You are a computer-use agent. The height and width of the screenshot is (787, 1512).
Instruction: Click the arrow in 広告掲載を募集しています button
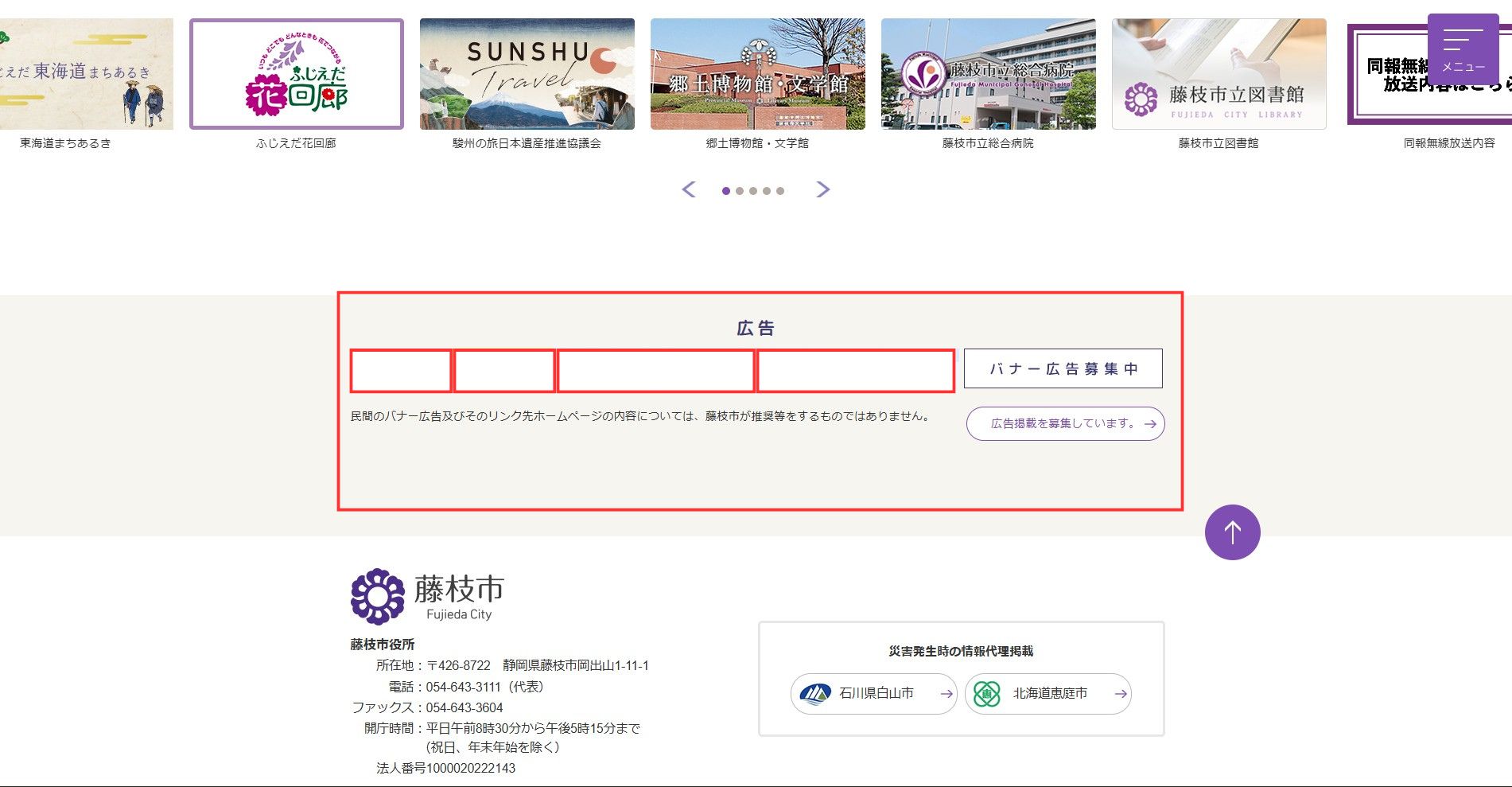click(1150, 424)
